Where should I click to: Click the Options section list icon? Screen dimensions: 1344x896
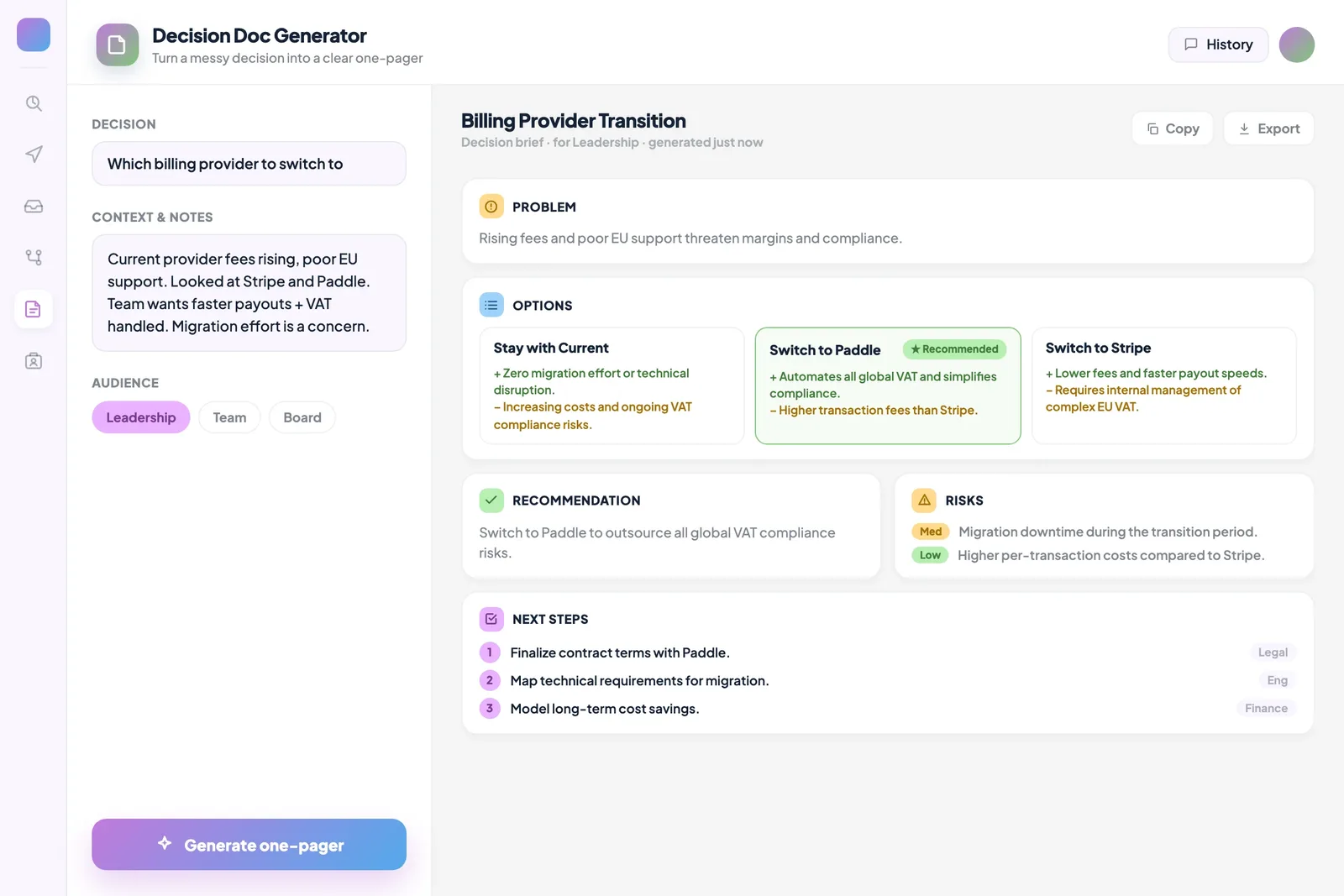click(x=491, y=306)
